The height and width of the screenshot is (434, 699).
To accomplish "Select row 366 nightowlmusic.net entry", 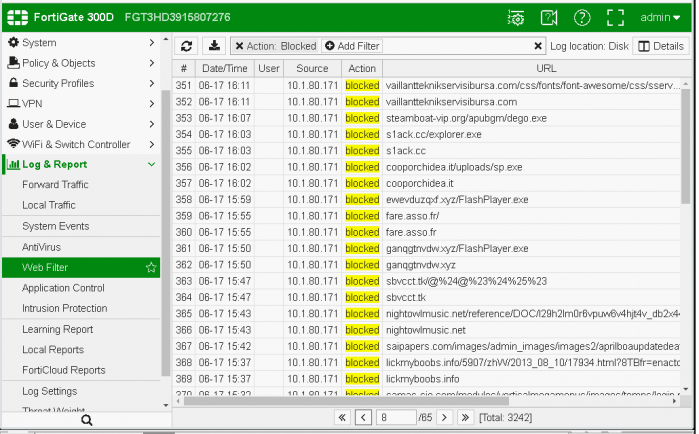I will coord(426,330).
